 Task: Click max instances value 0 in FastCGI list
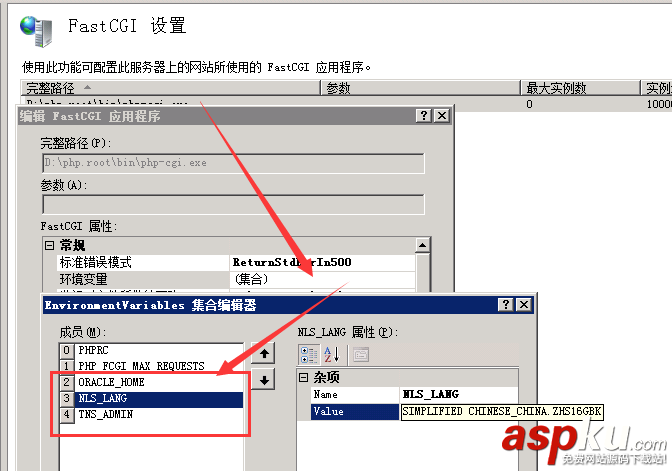[529, 104]
